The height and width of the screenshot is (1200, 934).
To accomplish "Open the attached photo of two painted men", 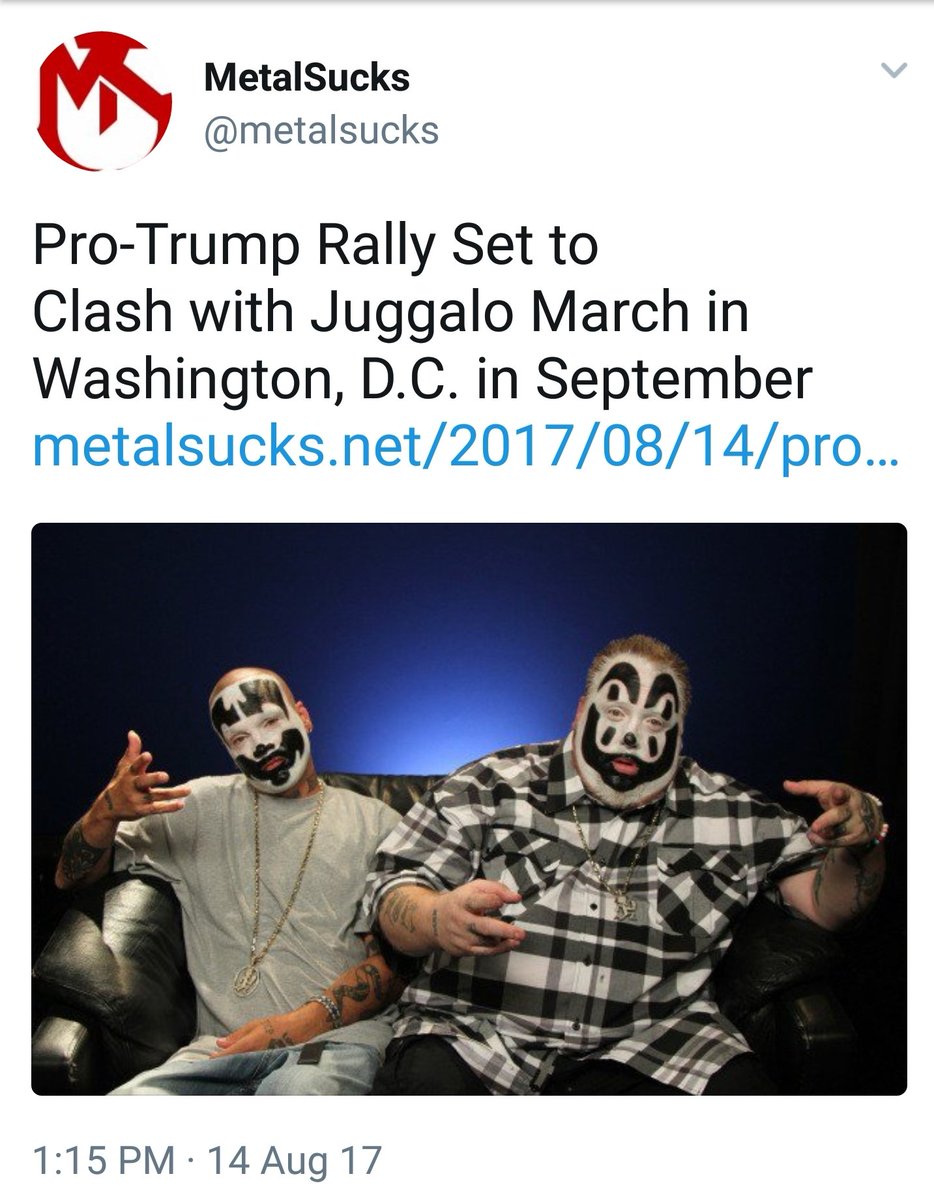I will [x=469, y=808].
